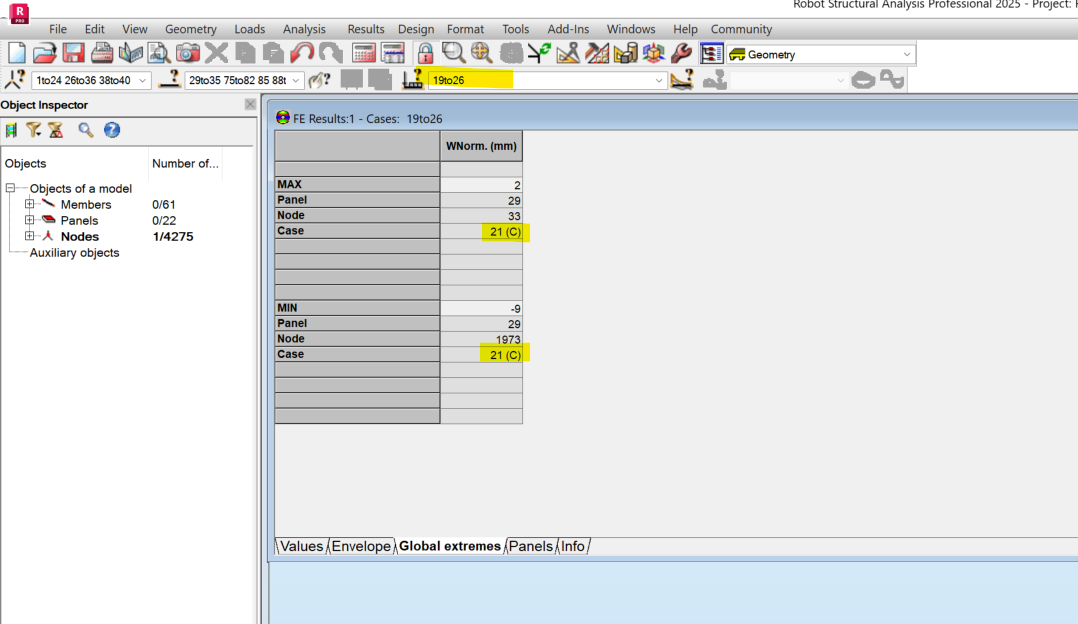Open the Results menu

coord(366,29)
